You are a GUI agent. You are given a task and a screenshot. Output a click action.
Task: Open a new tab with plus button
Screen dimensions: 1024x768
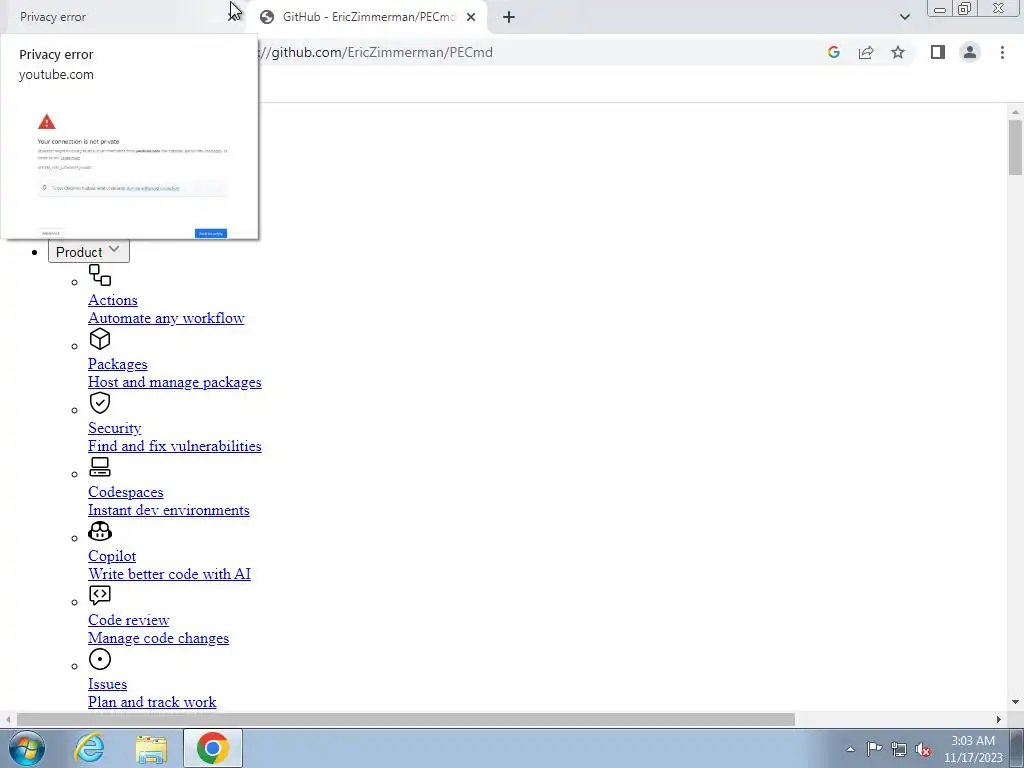point(509,17)
